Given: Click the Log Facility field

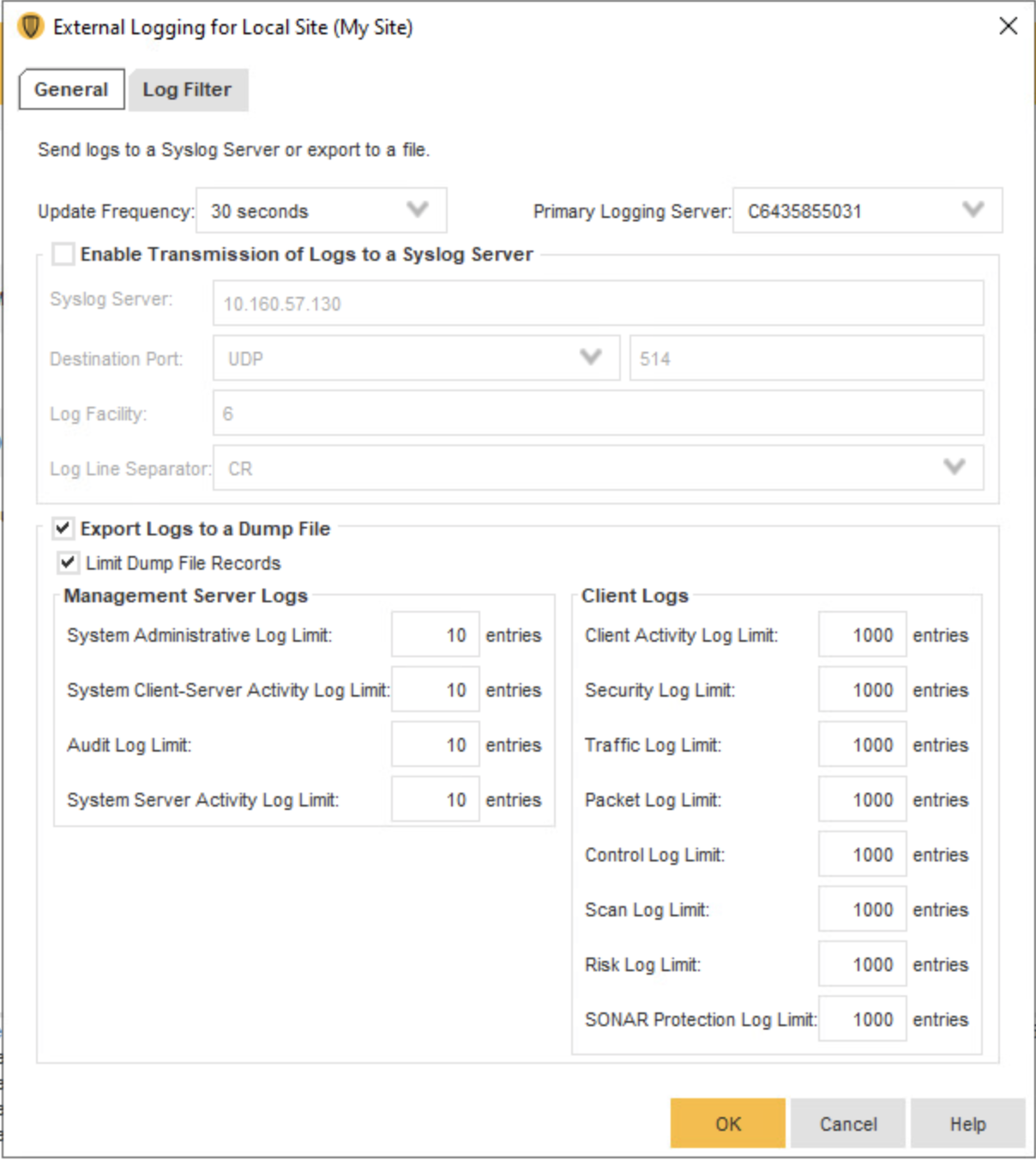Looking at the screenshot, I should point(598,413).
